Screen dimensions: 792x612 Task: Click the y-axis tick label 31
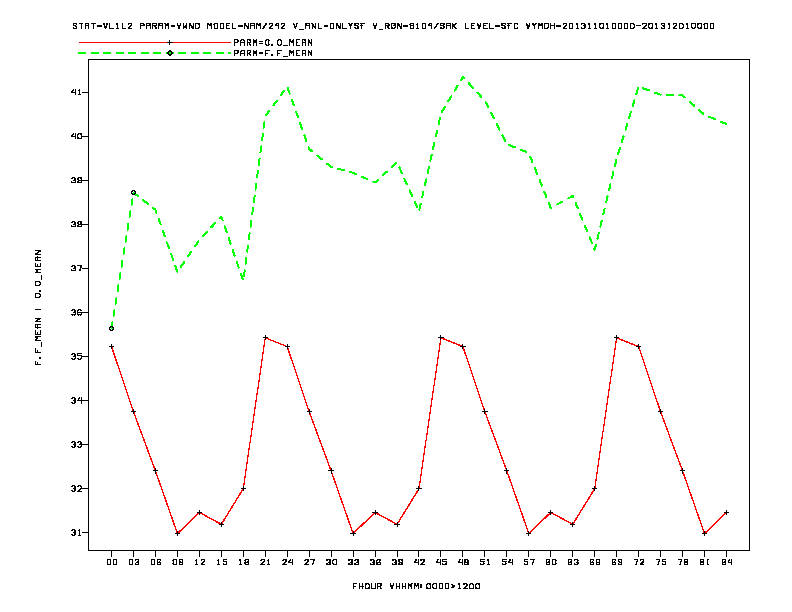coord(76,532)
